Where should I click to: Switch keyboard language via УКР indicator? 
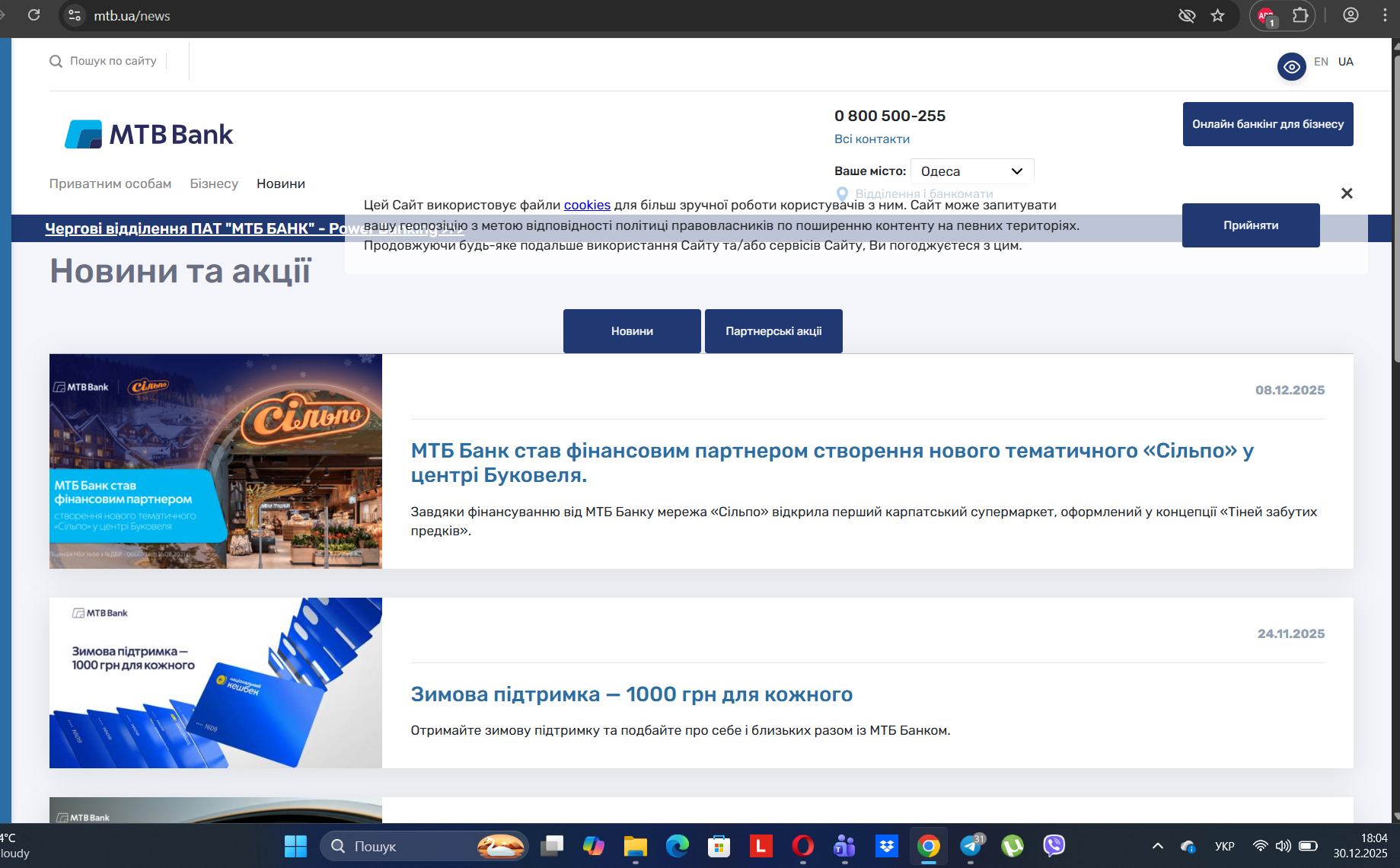(1225, 846)
